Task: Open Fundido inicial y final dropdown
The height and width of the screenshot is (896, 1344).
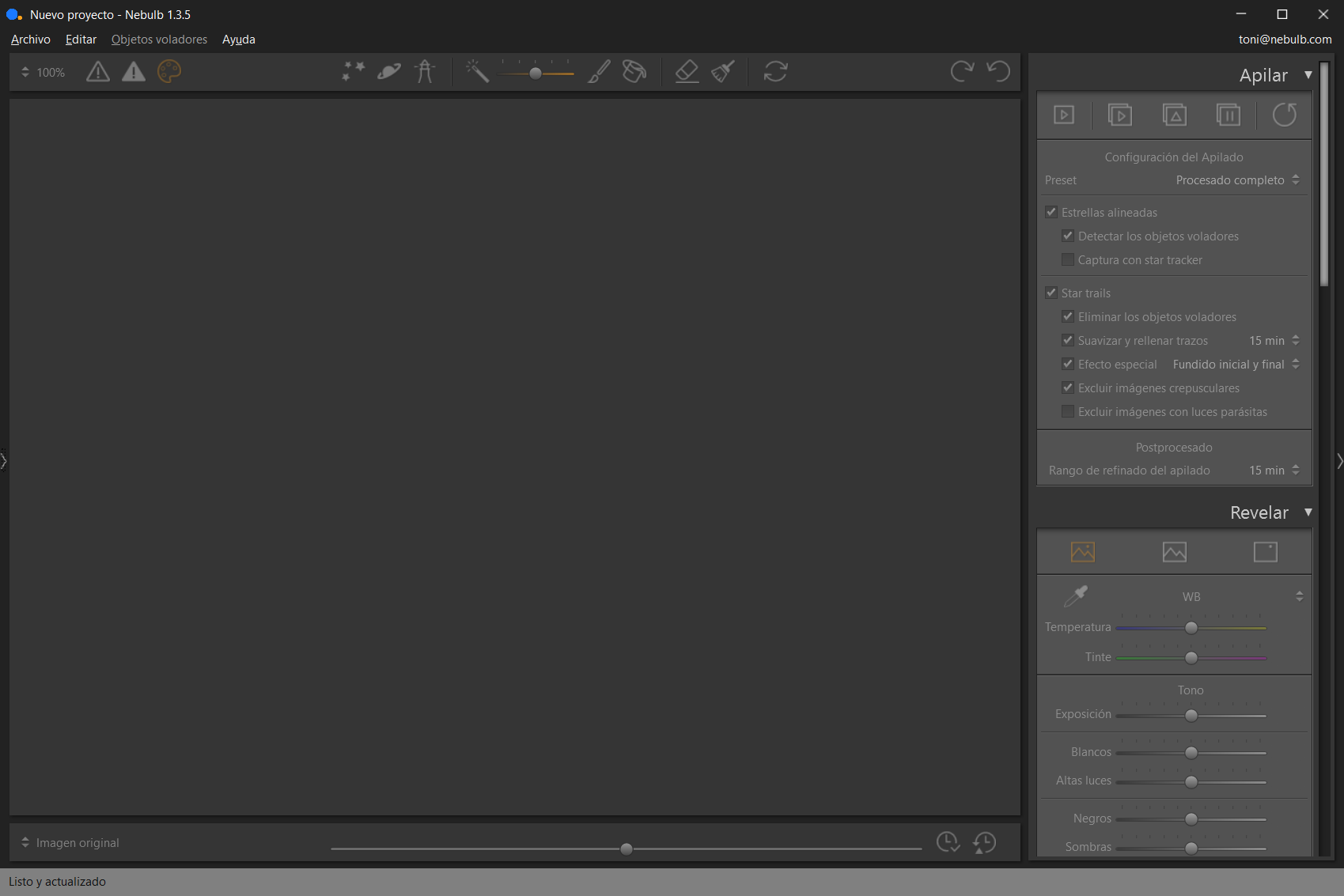Action: (1236, 364)
